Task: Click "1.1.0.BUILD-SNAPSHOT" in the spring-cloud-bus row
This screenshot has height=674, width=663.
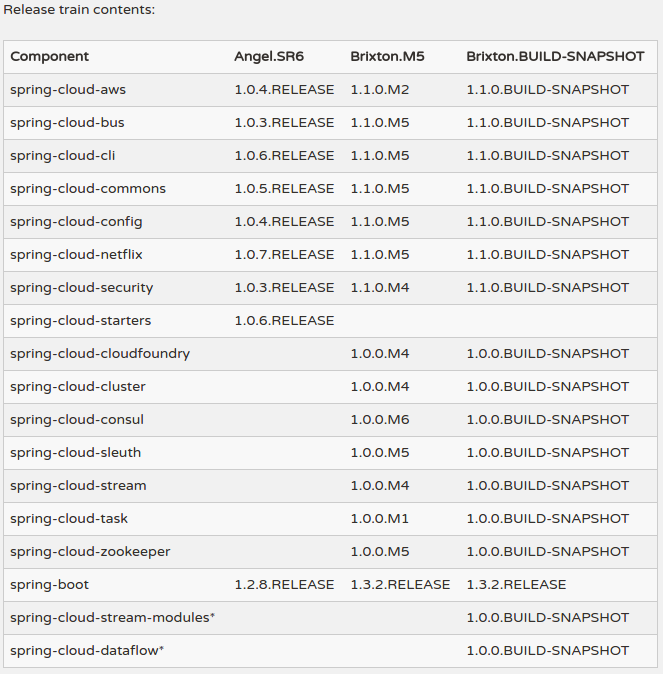Action: coord(548,123)
